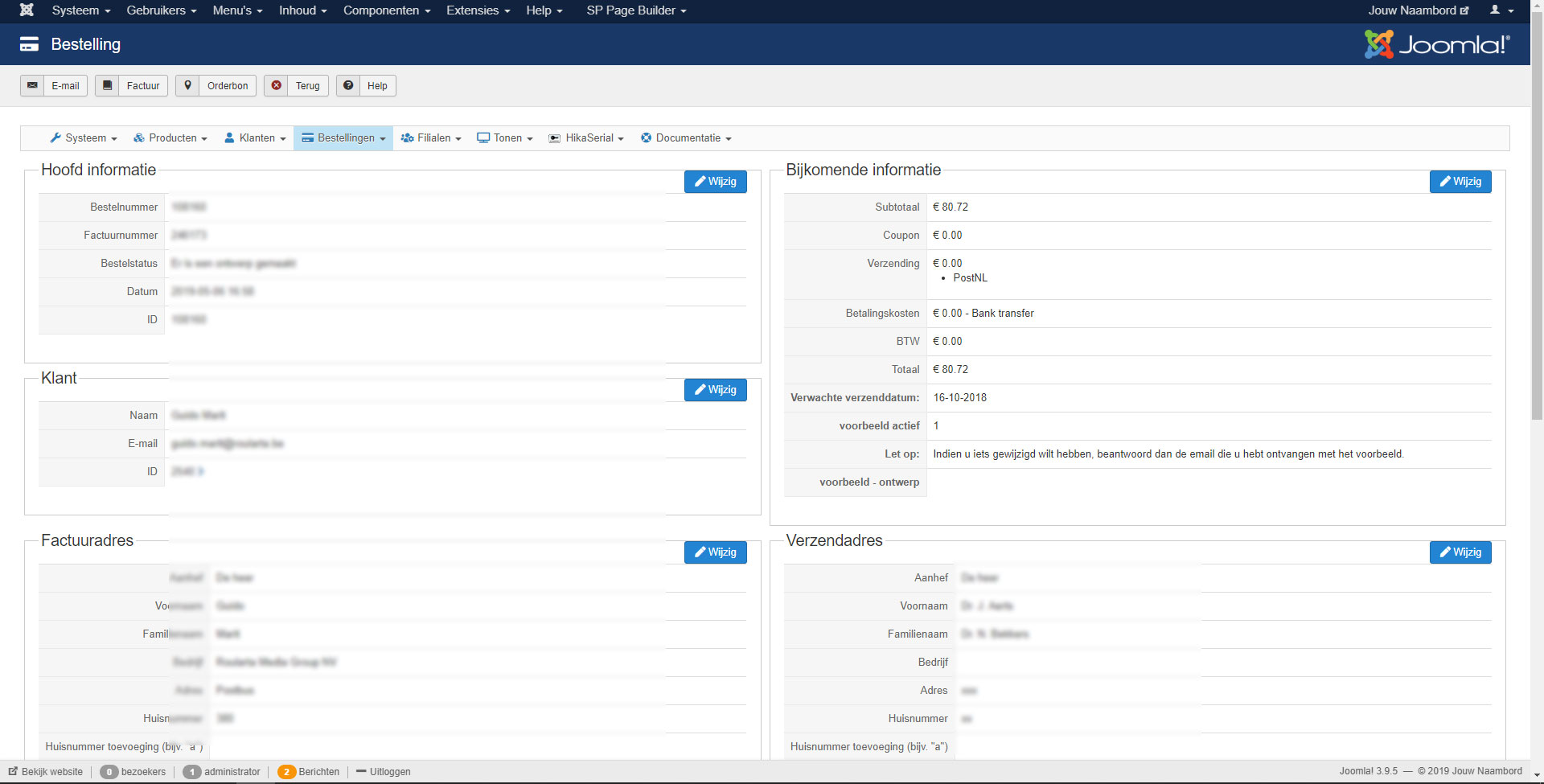Click the wrench icon beside Systeem submenu

point(55,138)
